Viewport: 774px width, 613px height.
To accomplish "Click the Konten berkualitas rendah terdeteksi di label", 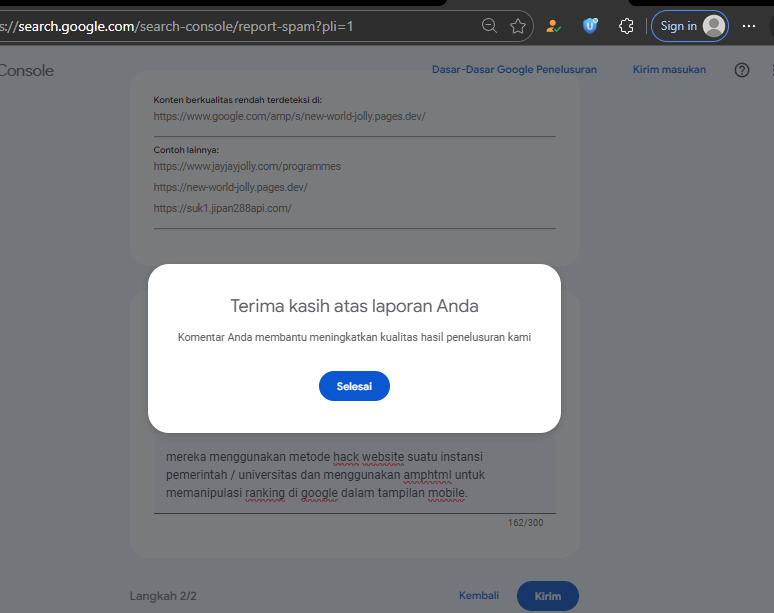I will (x=237, y=100).
